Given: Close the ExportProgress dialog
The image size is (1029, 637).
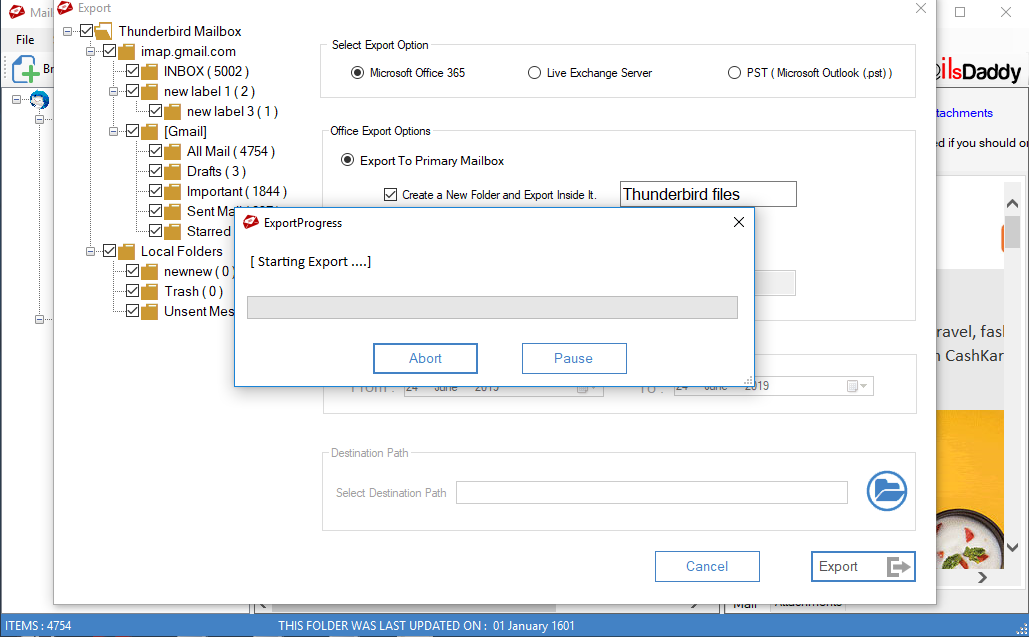Looking at the screenshot, I should coord(738,222).
